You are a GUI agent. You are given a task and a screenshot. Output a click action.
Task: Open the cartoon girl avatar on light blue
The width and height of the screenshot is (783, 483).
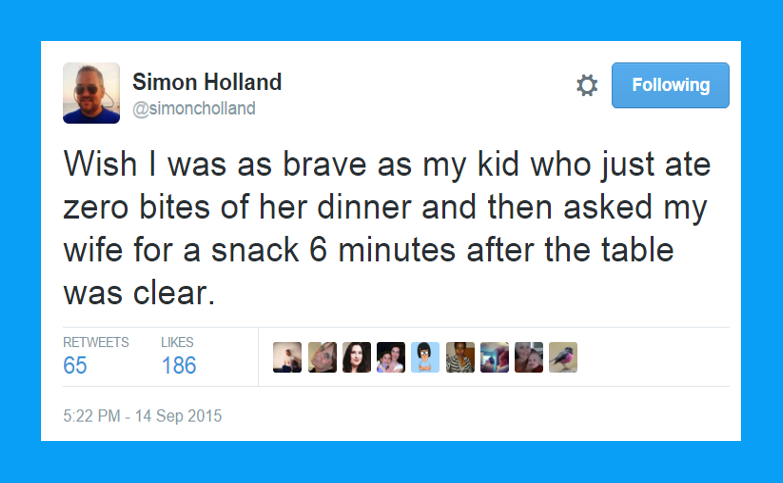click(425, 357)
